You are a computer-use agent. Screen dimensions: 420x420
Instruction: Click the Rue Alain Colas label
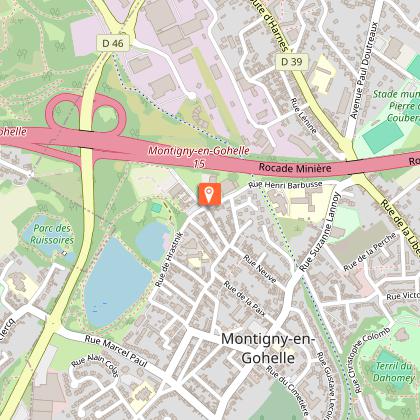click(95, 365)
